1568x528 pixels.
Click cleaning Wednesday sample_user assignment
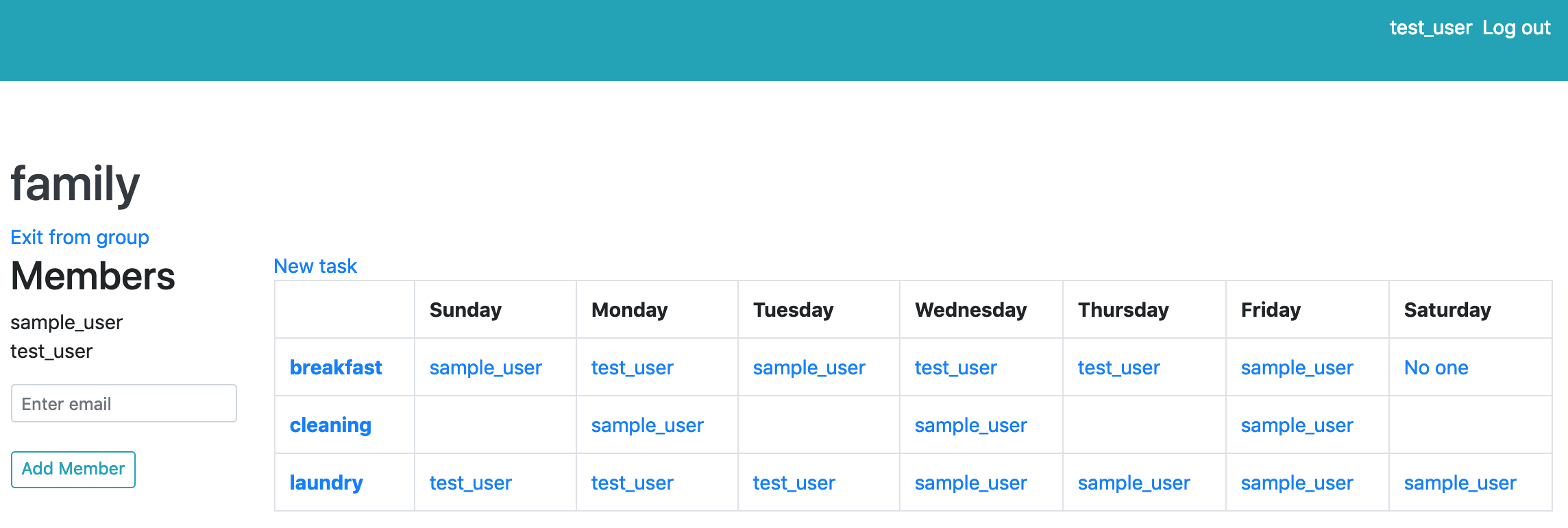pos(970,425)
